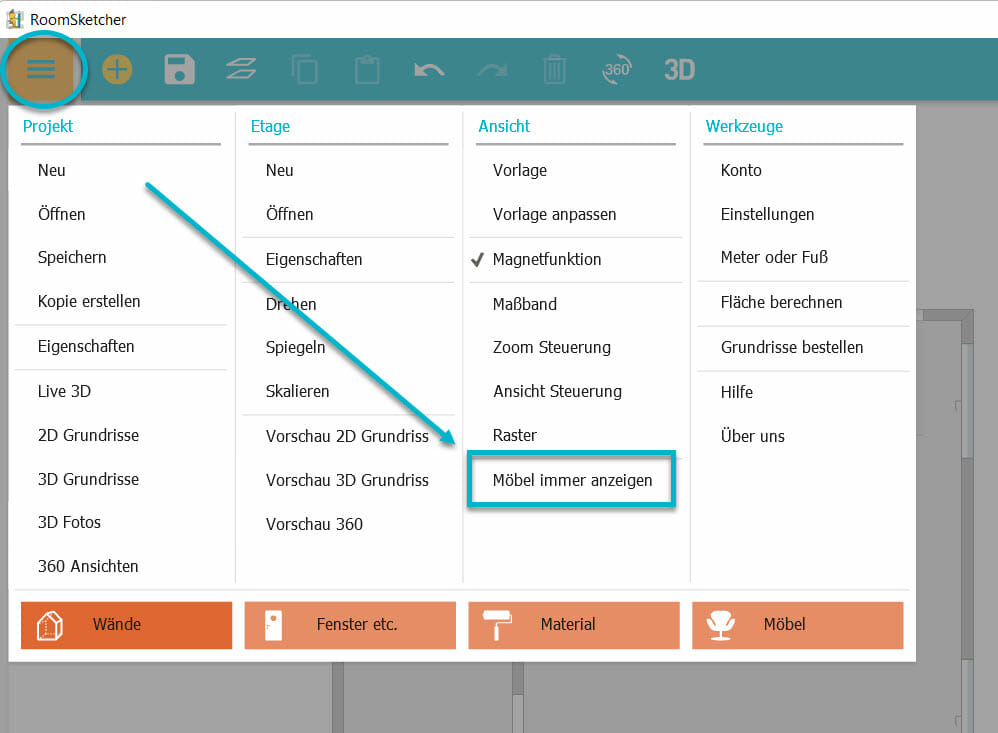
Task: Click the undo arrow icon
Action: pos(429,69)
